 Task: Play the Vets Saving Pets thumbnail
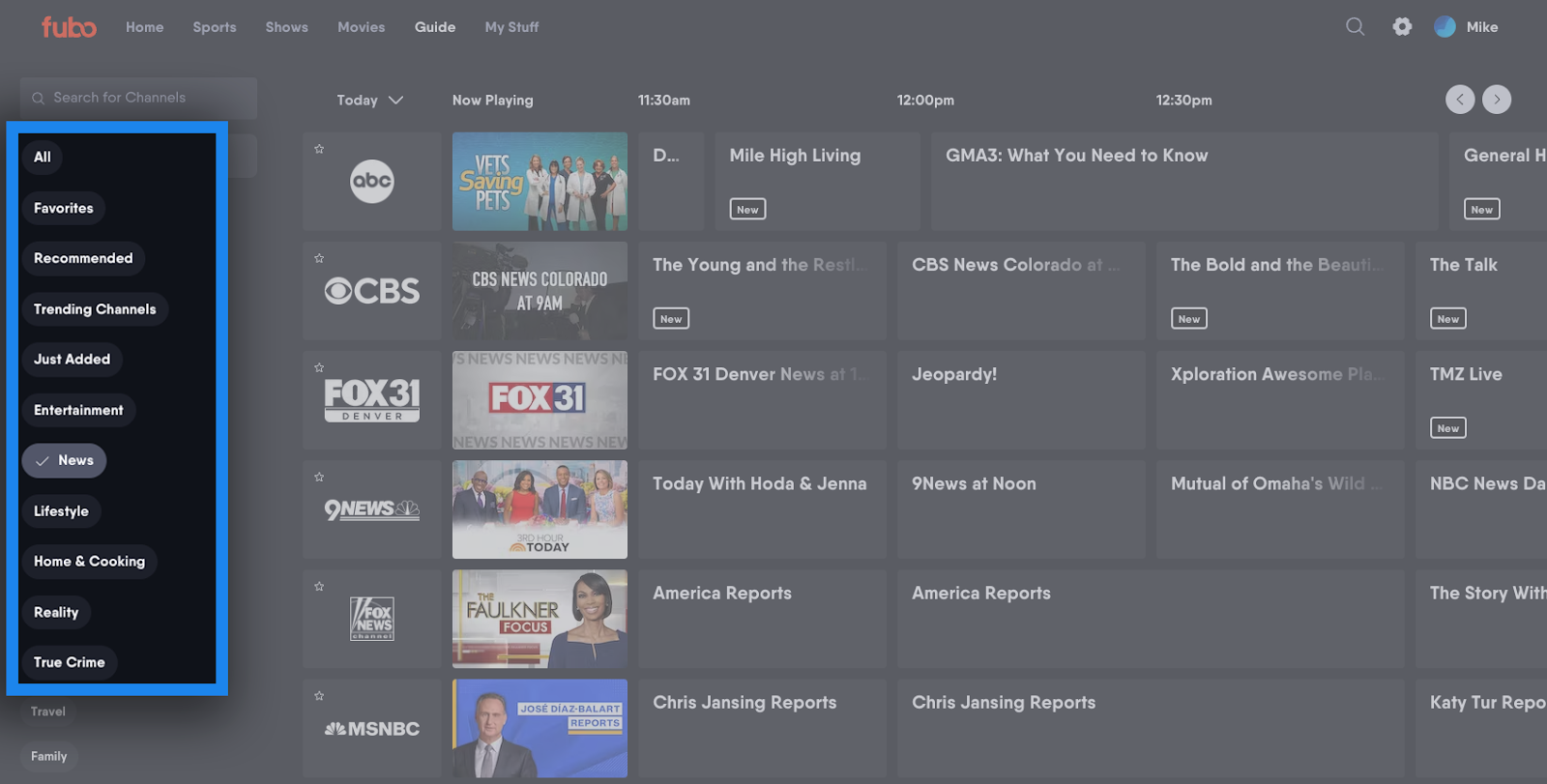pos(540,182)
